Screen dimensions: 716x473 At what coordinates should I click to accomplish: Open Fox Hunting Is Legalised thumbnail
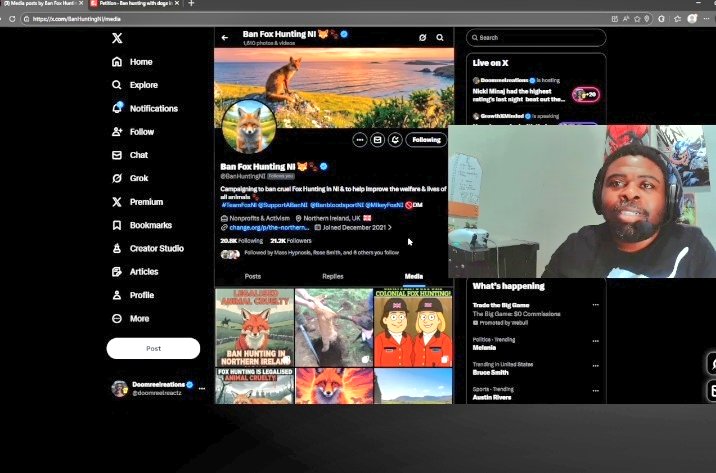click(254, 386)
